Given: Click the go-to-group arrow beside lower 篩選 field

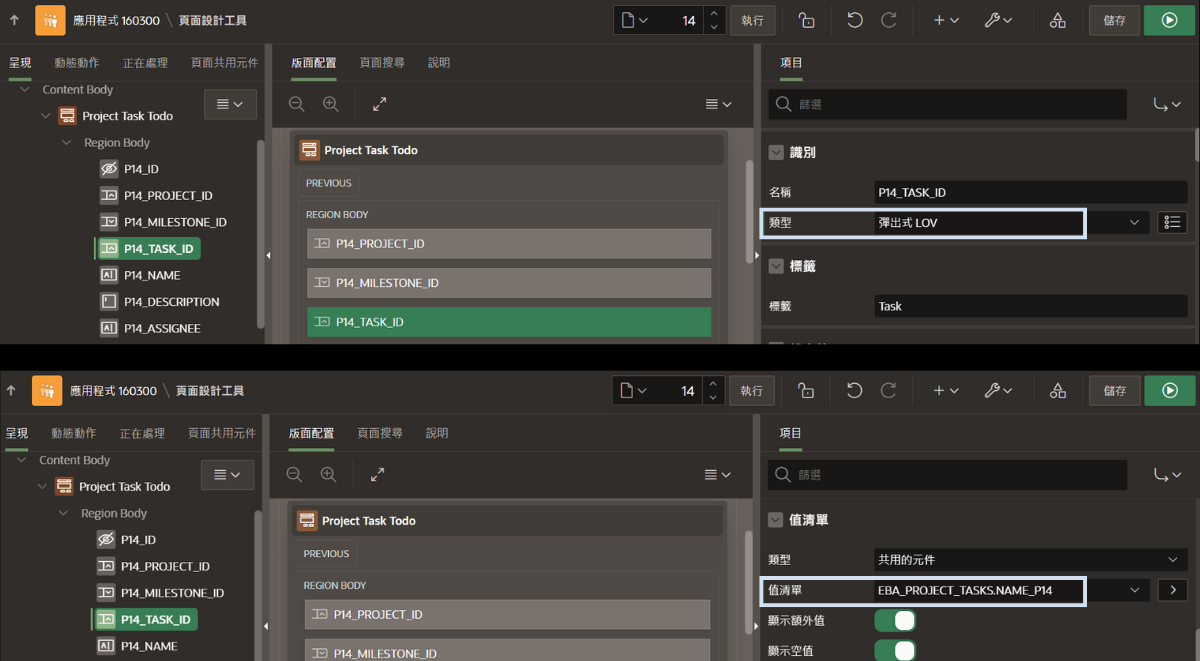Looking at the screenshot, I should [x=1167, y=475].
